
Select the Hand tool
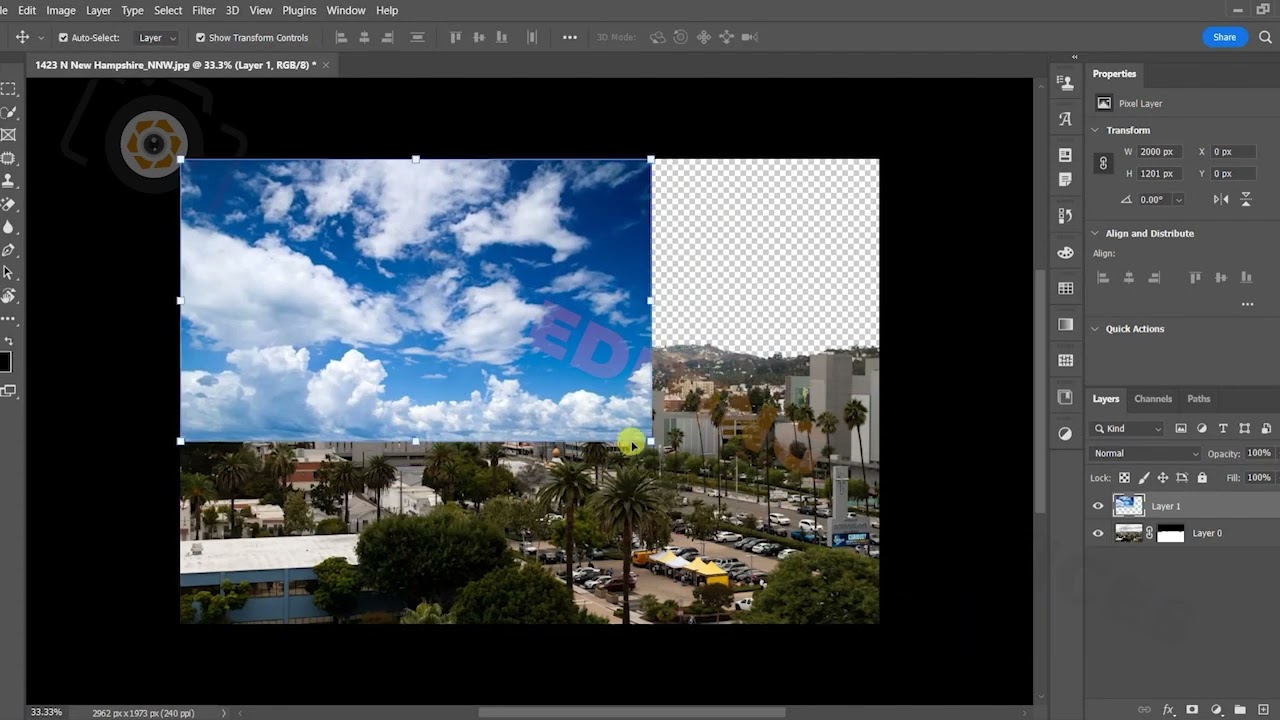[8, 296]
